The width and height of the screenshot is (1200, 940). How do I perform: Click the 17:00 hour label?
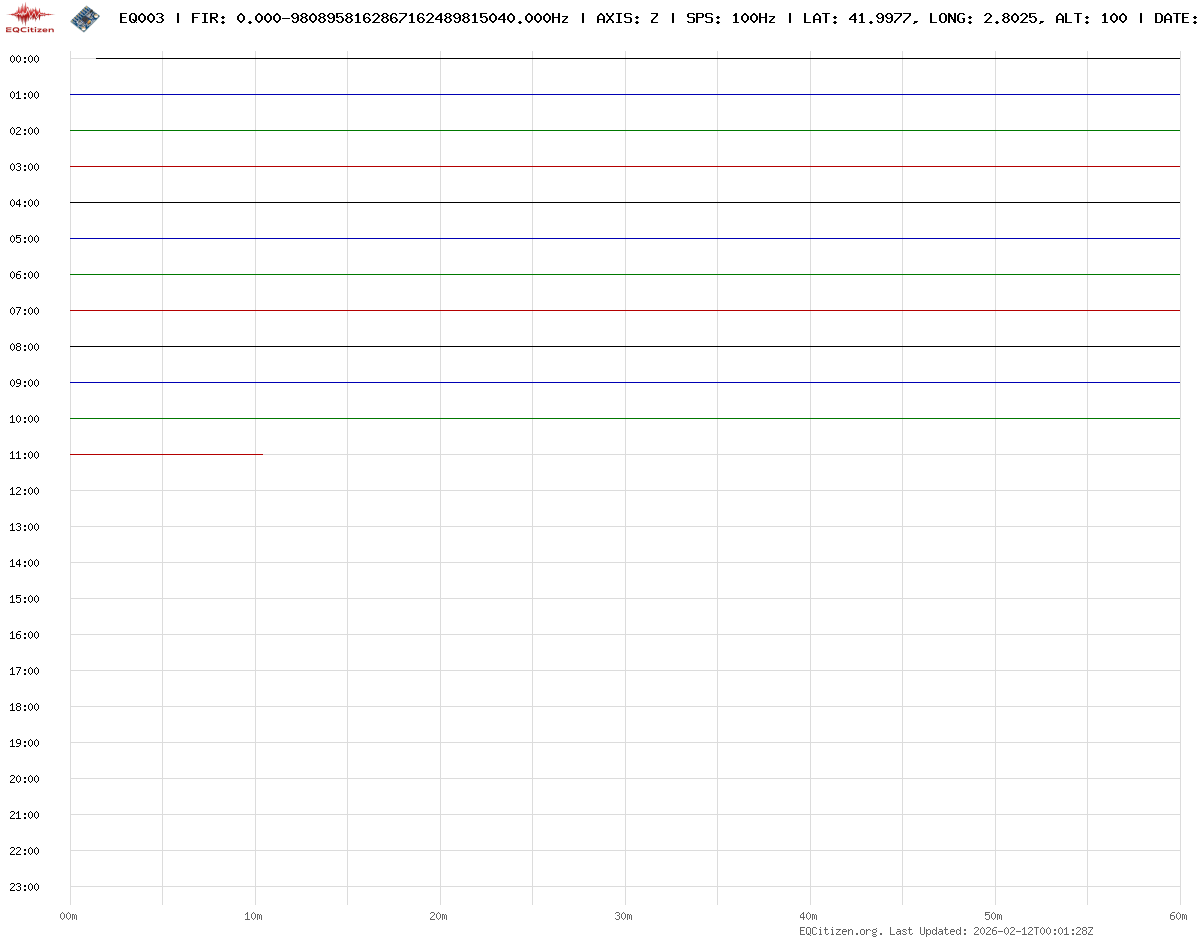click(24, 671)
